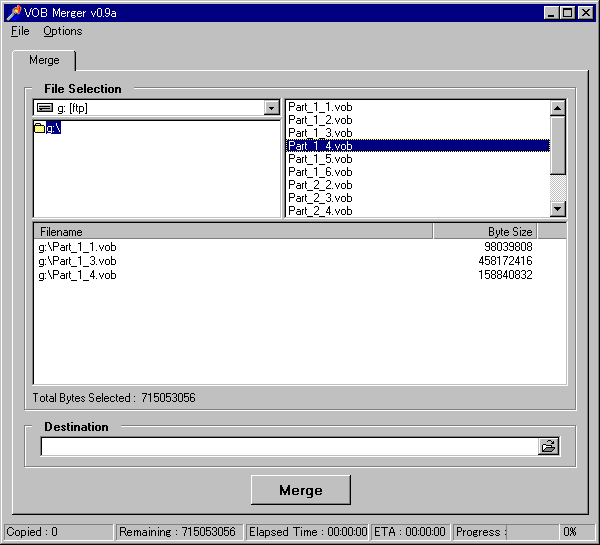Screen dimensions: 600x545
Task: Minimize the VOB Merger window
Action: click(551, 13)
